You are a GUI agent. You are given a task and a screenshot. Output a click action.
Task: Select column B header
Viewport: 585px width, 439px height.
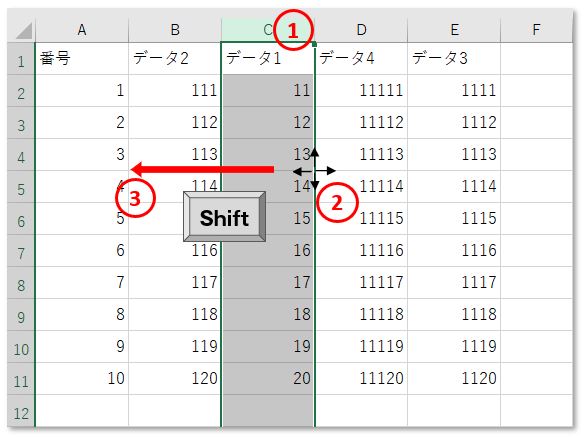[175, 30]
